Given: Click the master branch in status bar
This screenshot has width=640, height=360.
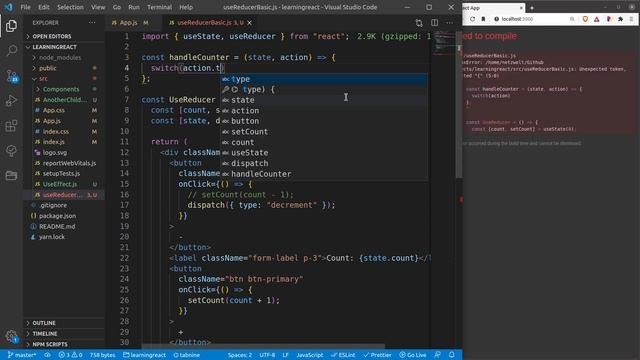Looking at the screenshot, I should coord(22,355).
